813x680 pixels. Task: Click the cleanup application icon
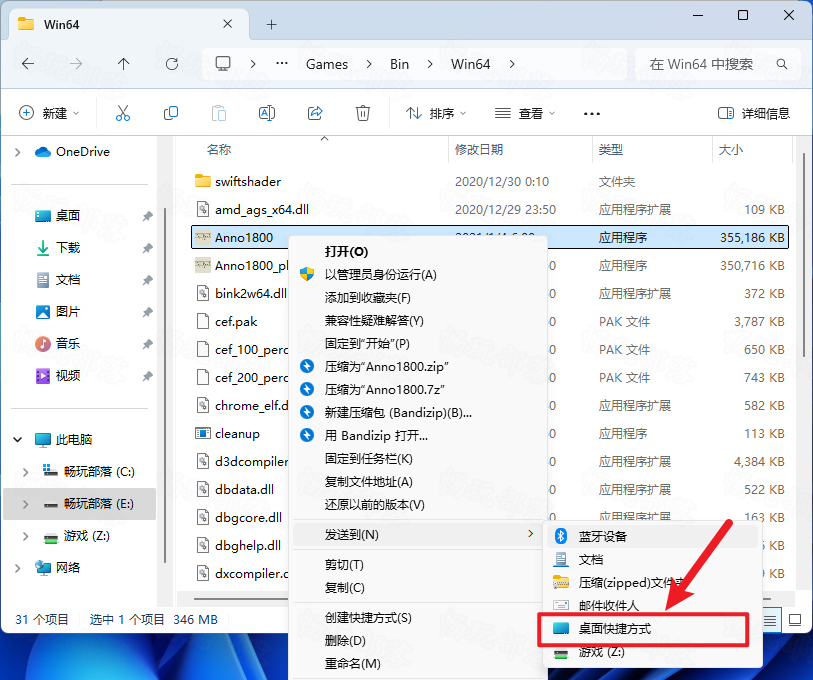pos(202,433)
